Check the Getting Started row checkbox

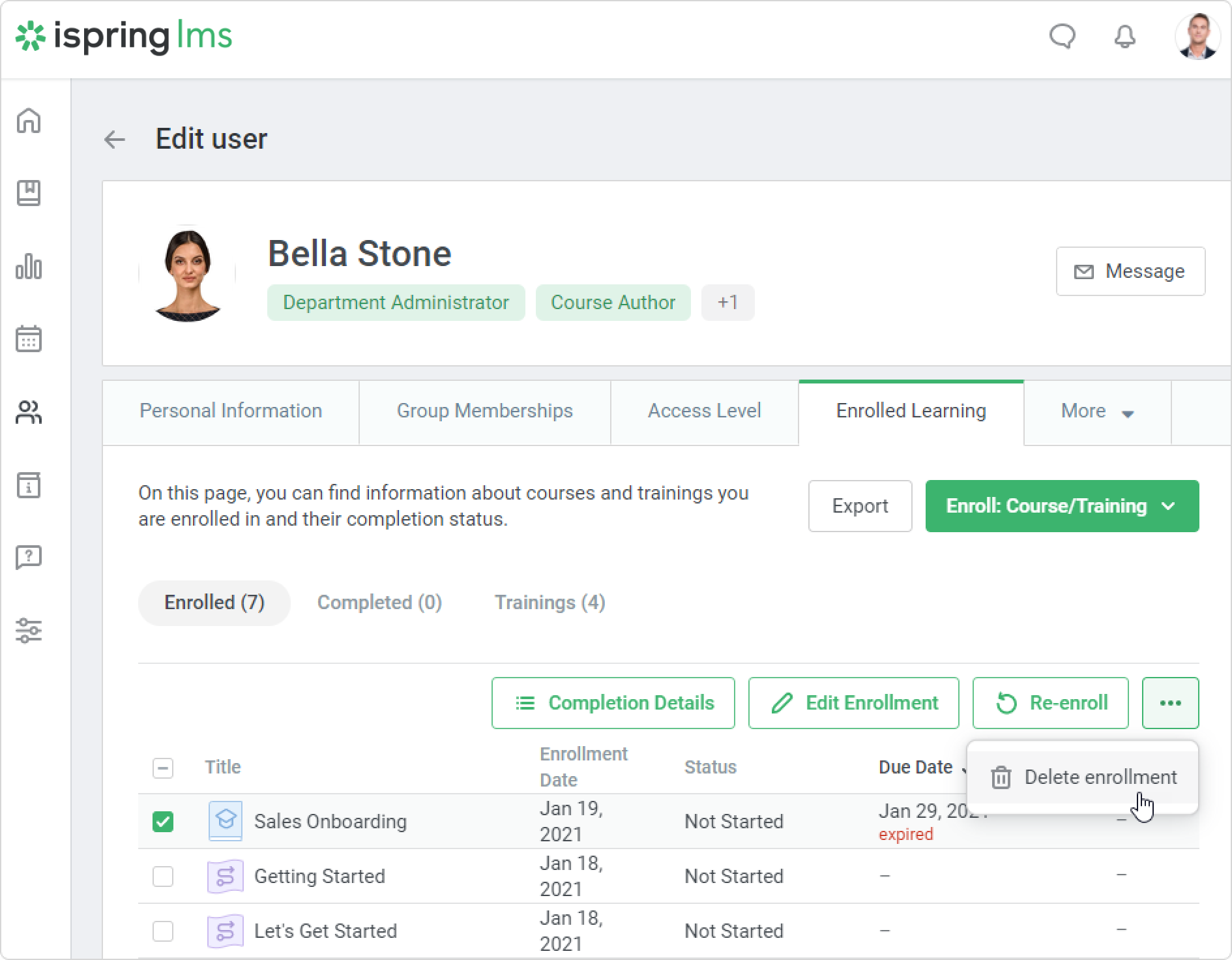[x=163, y=876]
